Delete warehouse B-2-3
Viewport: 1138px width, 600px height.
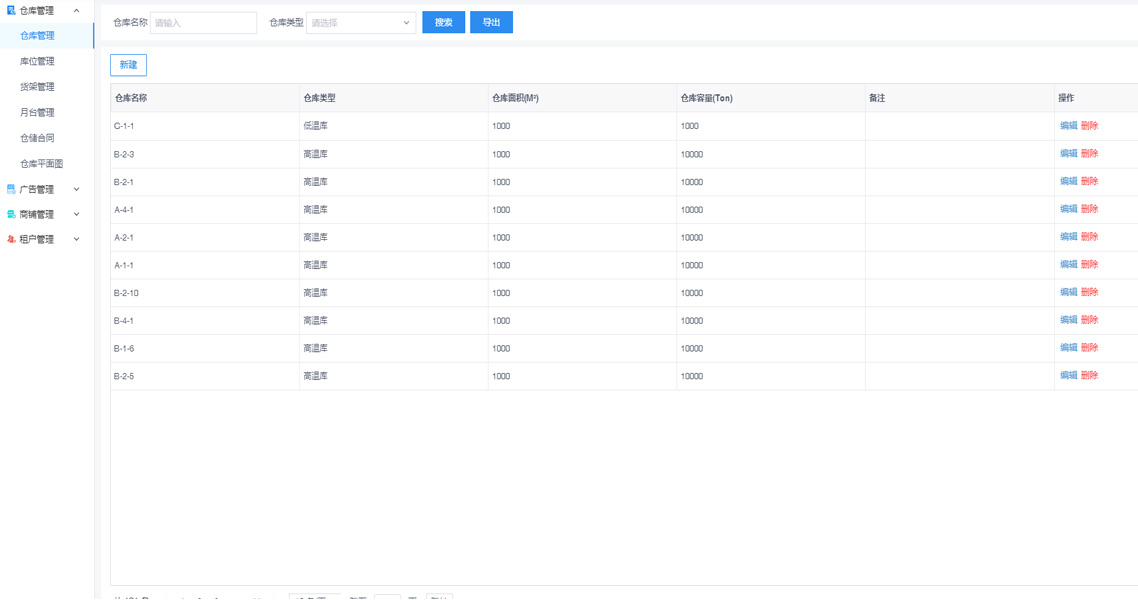1089,154
